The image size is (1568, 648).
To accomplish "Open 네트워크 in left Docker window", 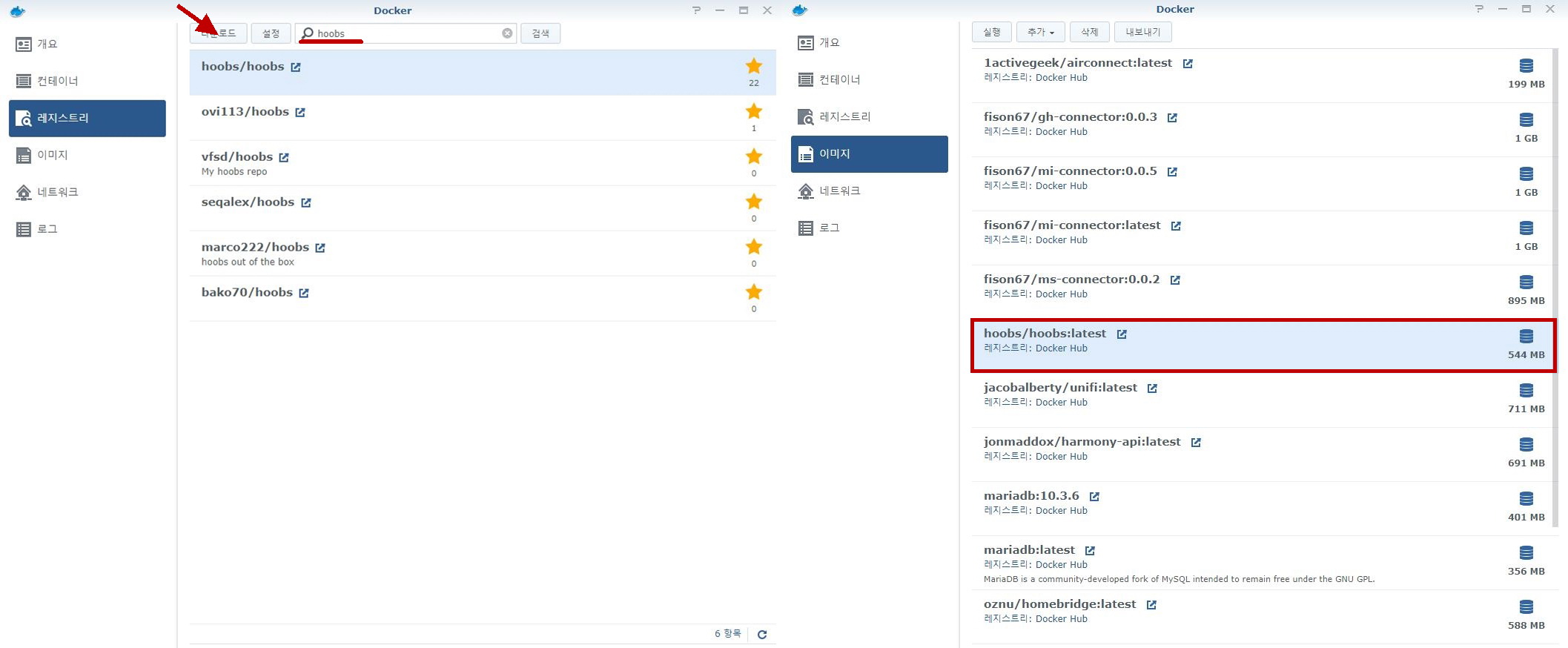I will pyautogui.click(x=87, y=193).
